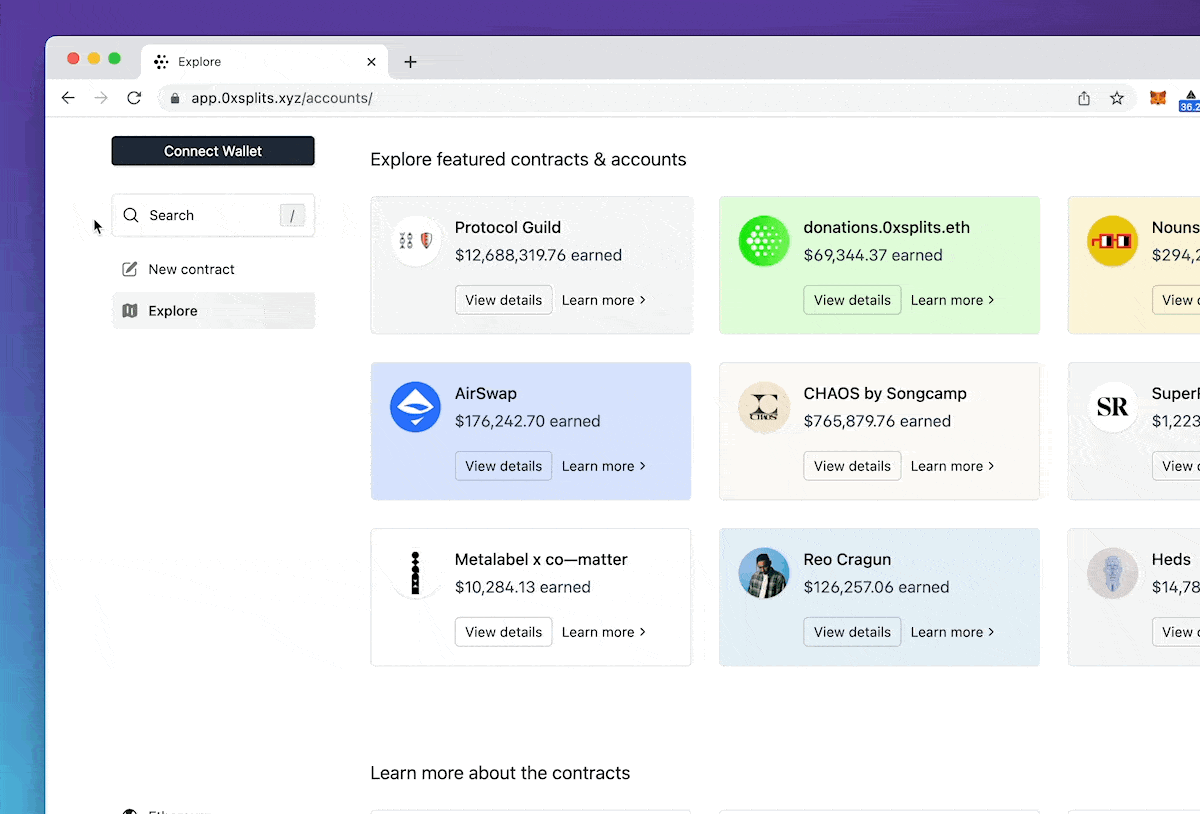
Task: Click the share icon in the address bar
Action: coord(1084,98)
